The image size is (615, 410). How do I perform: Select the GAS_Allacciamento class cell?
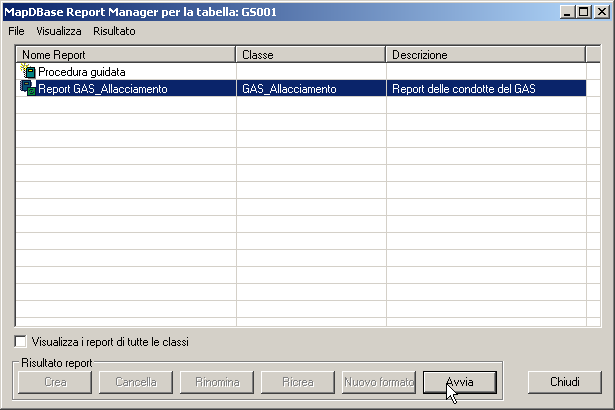pyautogui.click(x=289, y=89)
